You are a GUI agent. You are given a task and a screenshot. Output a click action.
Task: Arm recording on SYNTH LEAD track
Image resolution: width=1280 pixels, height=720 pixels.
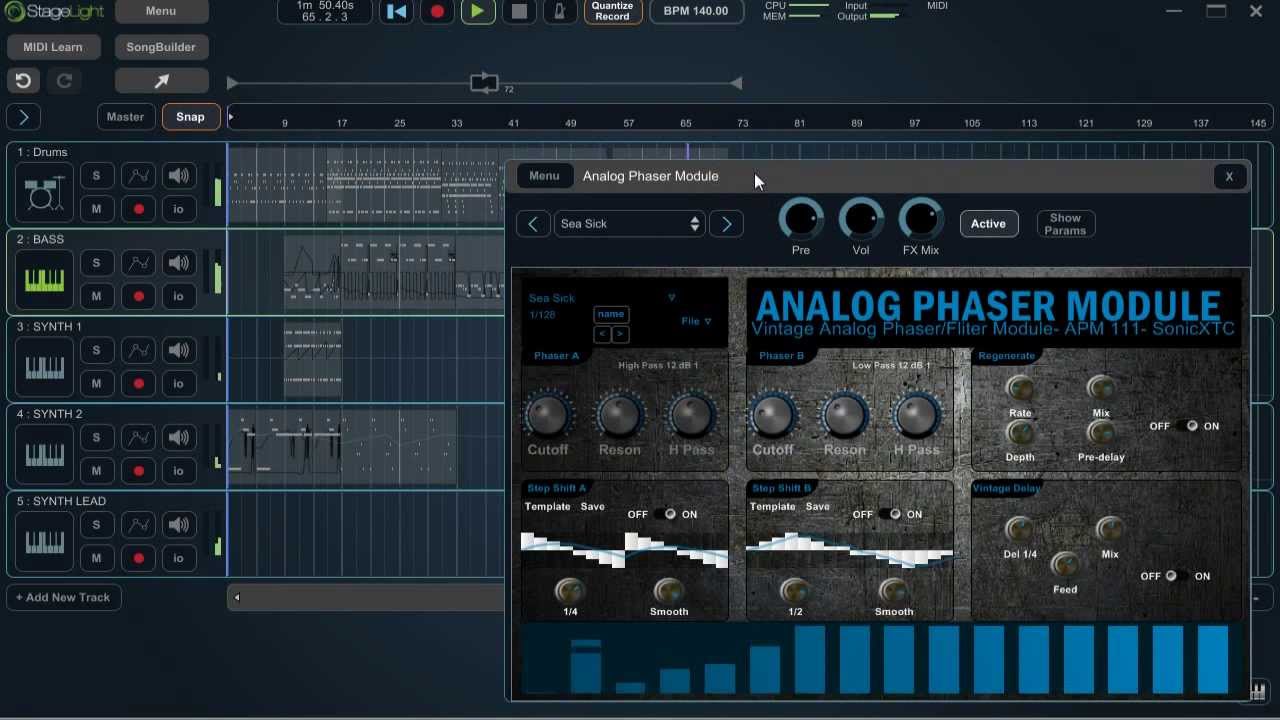point(138,558)
